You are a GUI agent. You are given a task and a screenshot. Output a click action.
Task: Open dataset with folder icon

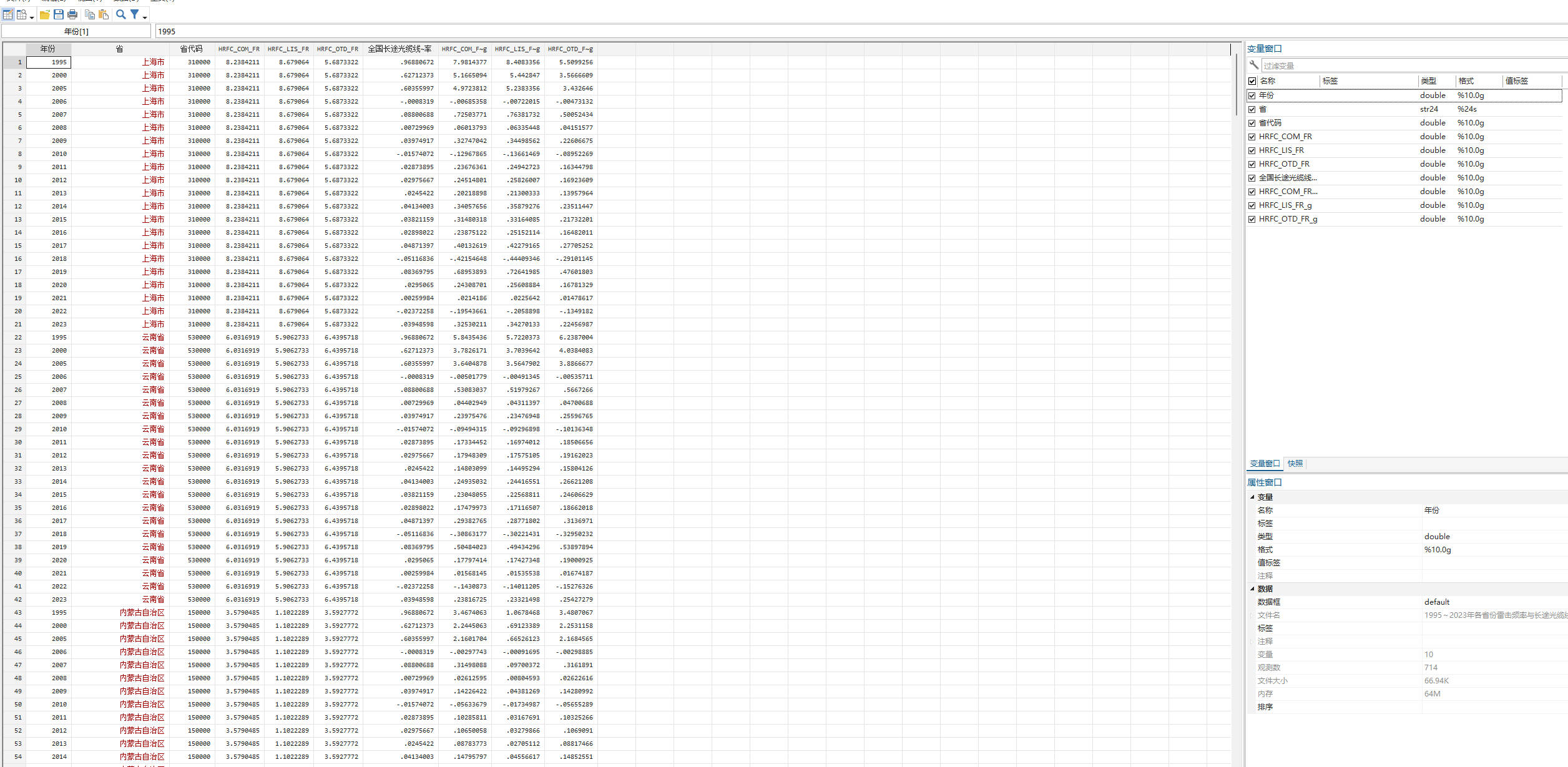click(x=45, y=14)
